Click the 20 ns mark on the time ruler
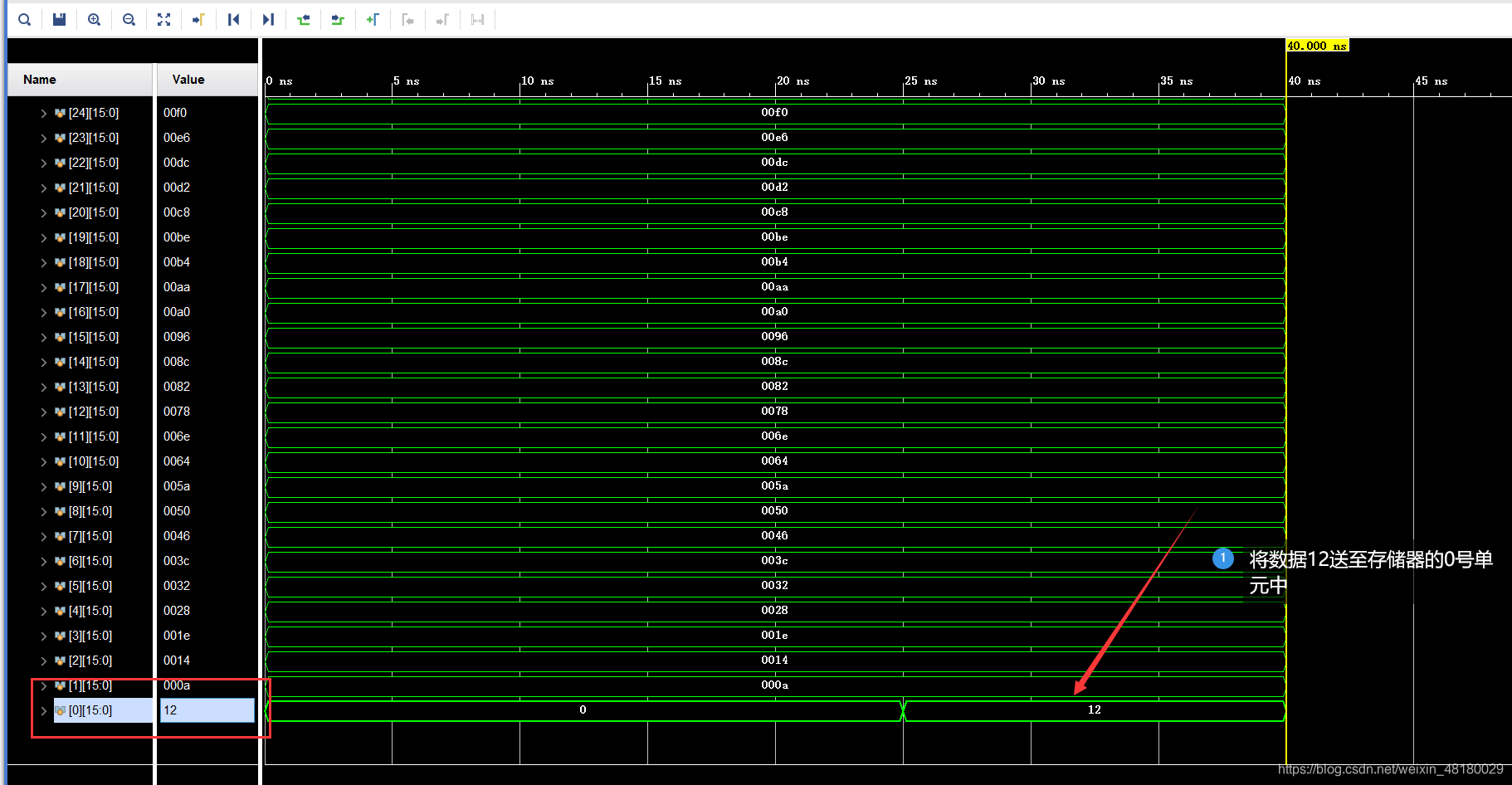This screenshot has width=1512, height=785. pos(793,81)
